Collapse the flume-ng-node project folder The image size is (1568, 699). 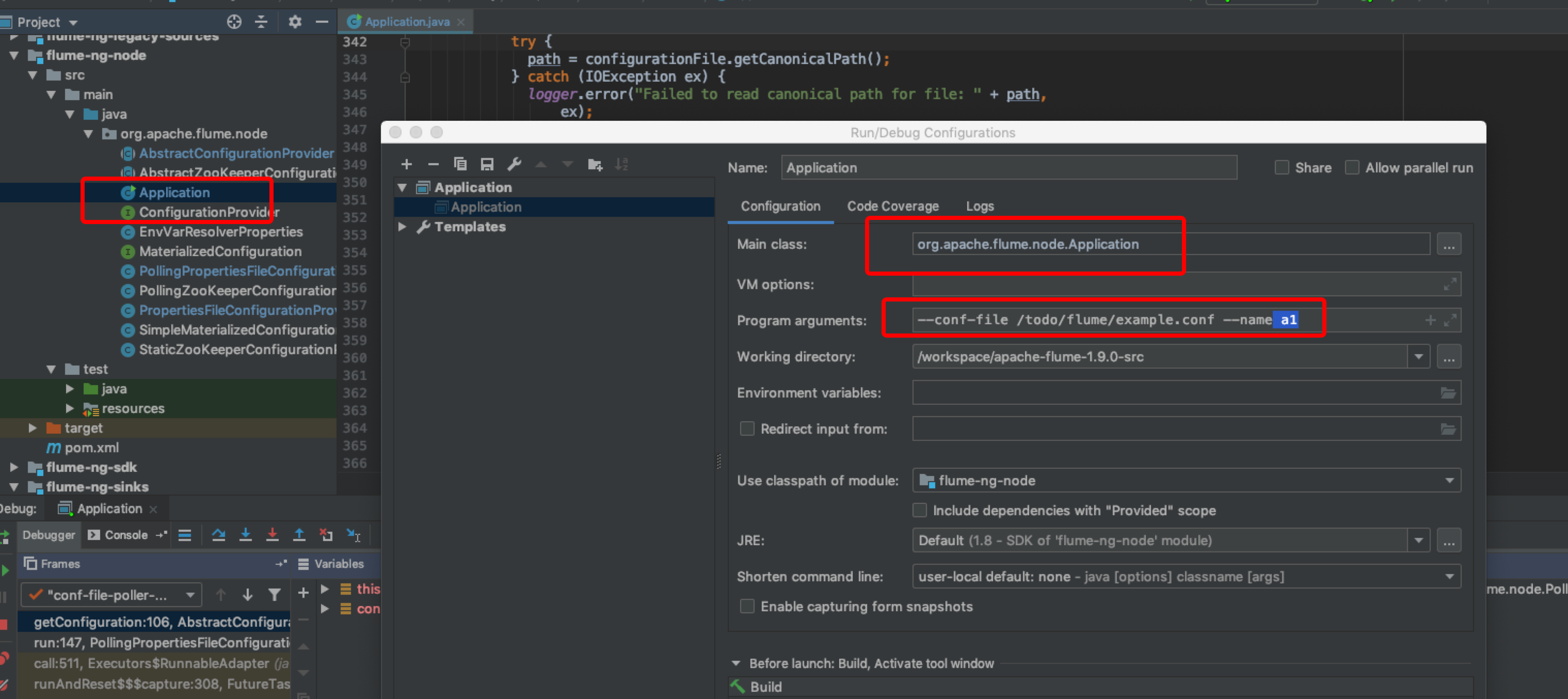pos(13,55)
